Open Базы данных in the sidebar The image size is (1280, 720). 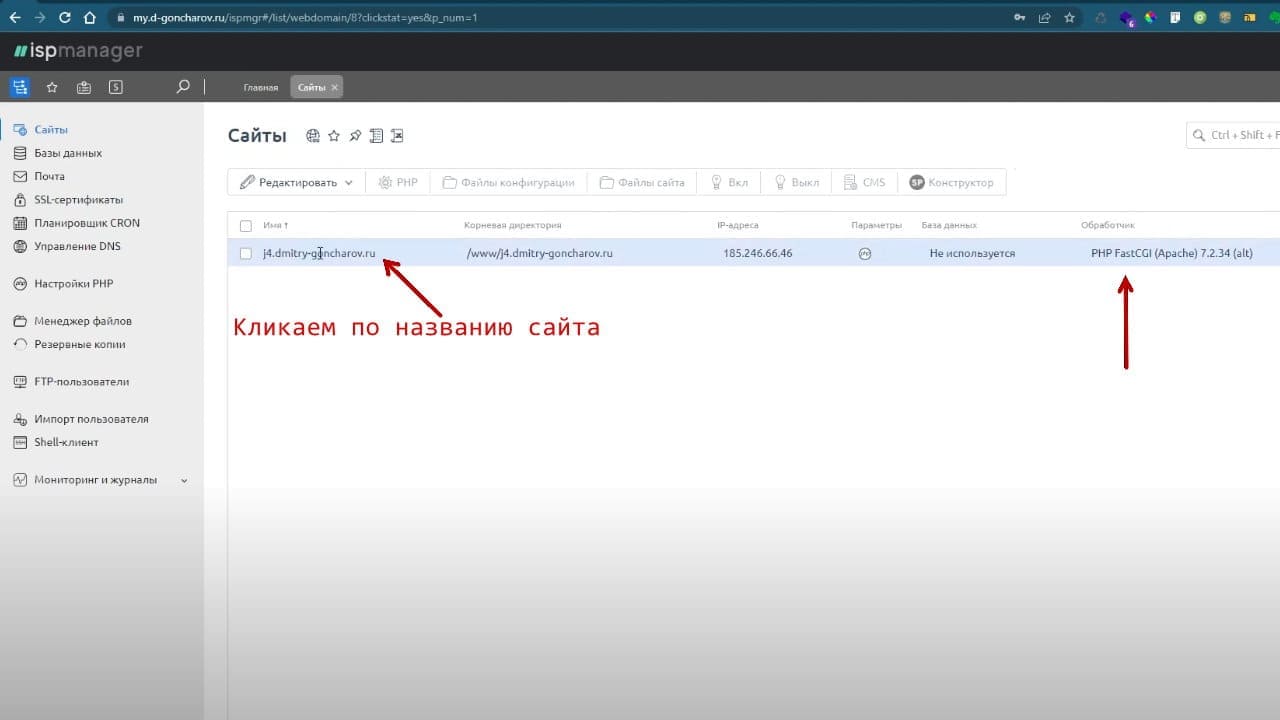(68, 153)
